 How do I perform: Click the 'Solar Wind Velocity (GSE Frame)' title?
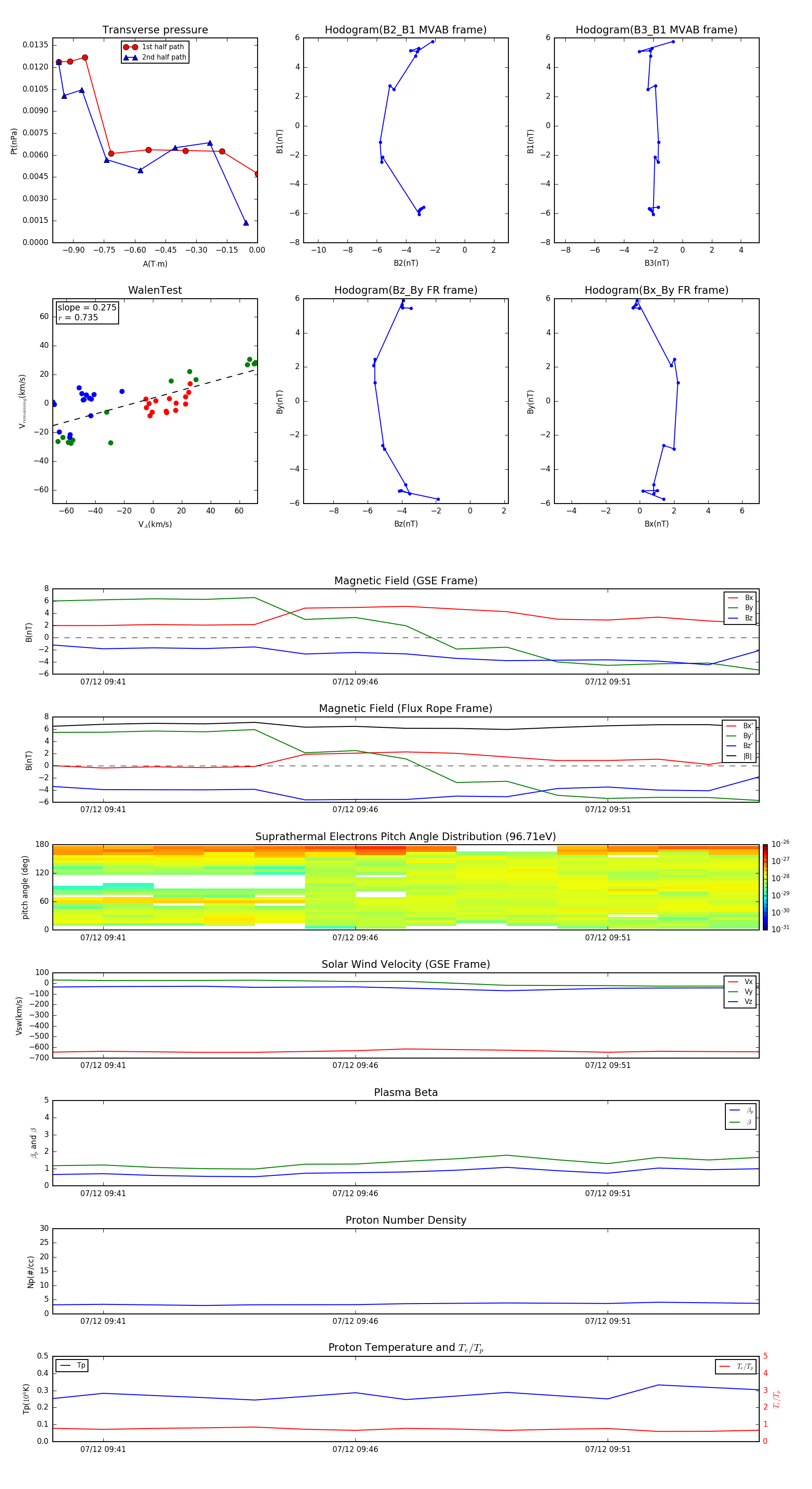(x=406, y=965)
